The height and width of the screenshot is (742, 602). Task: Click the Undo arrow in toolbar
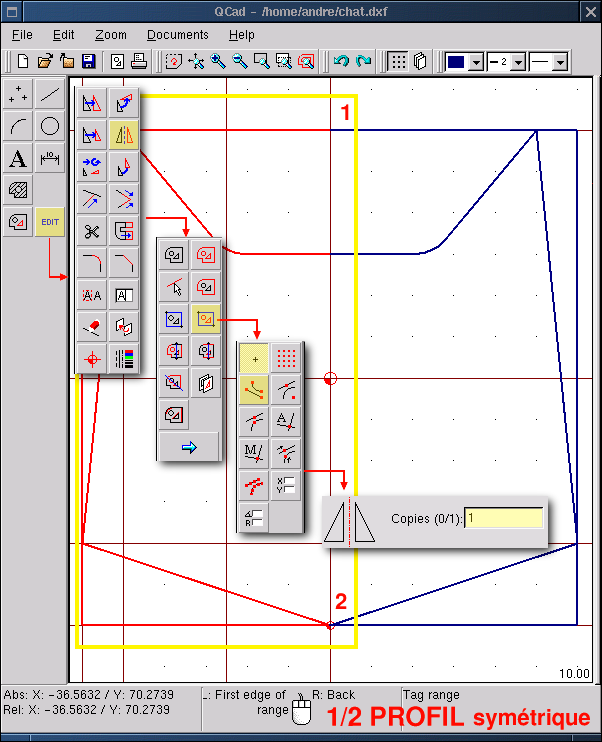click(x=341, y=61)
